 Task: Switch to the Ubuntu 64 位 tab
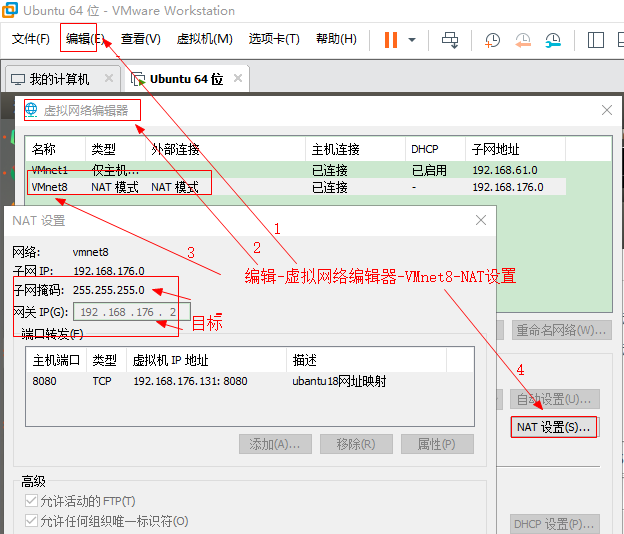pyautogui.click(x=186, y=79)
